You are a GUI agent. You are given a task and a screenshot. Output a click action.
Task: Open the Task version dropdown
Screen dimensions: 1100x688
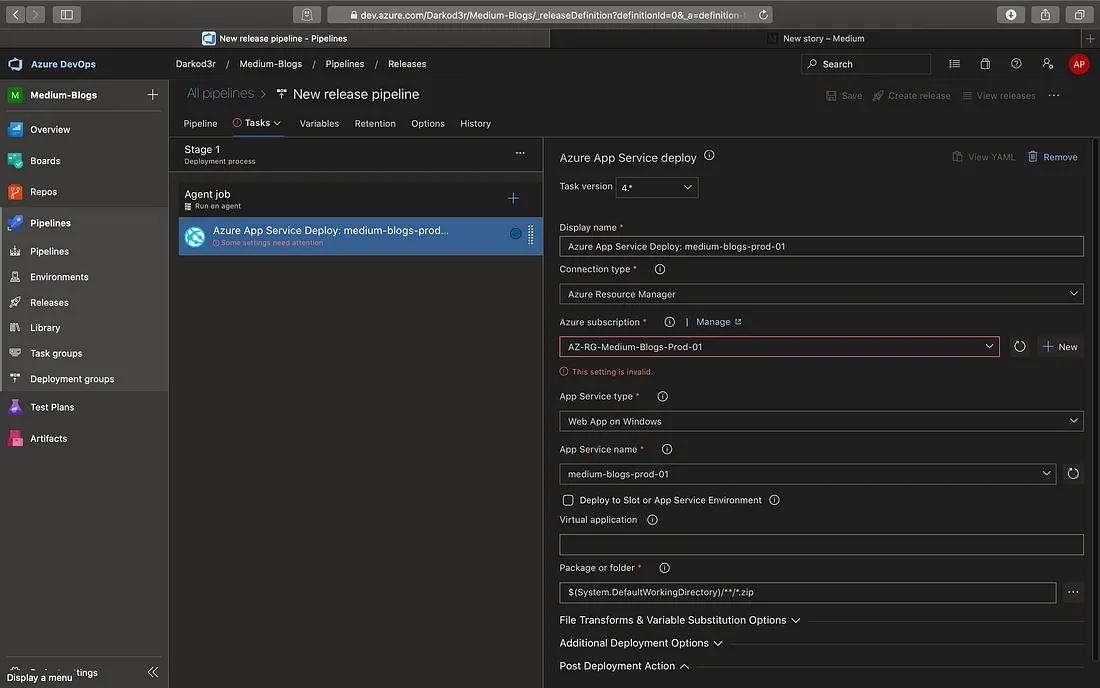point(657,187)
